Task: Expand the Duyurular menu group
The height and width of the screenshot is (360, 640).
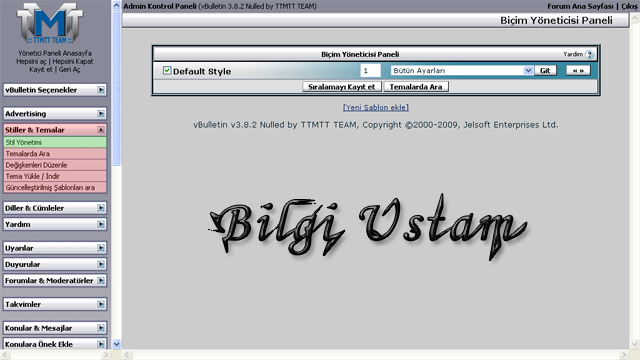Action: coord(55,264)
